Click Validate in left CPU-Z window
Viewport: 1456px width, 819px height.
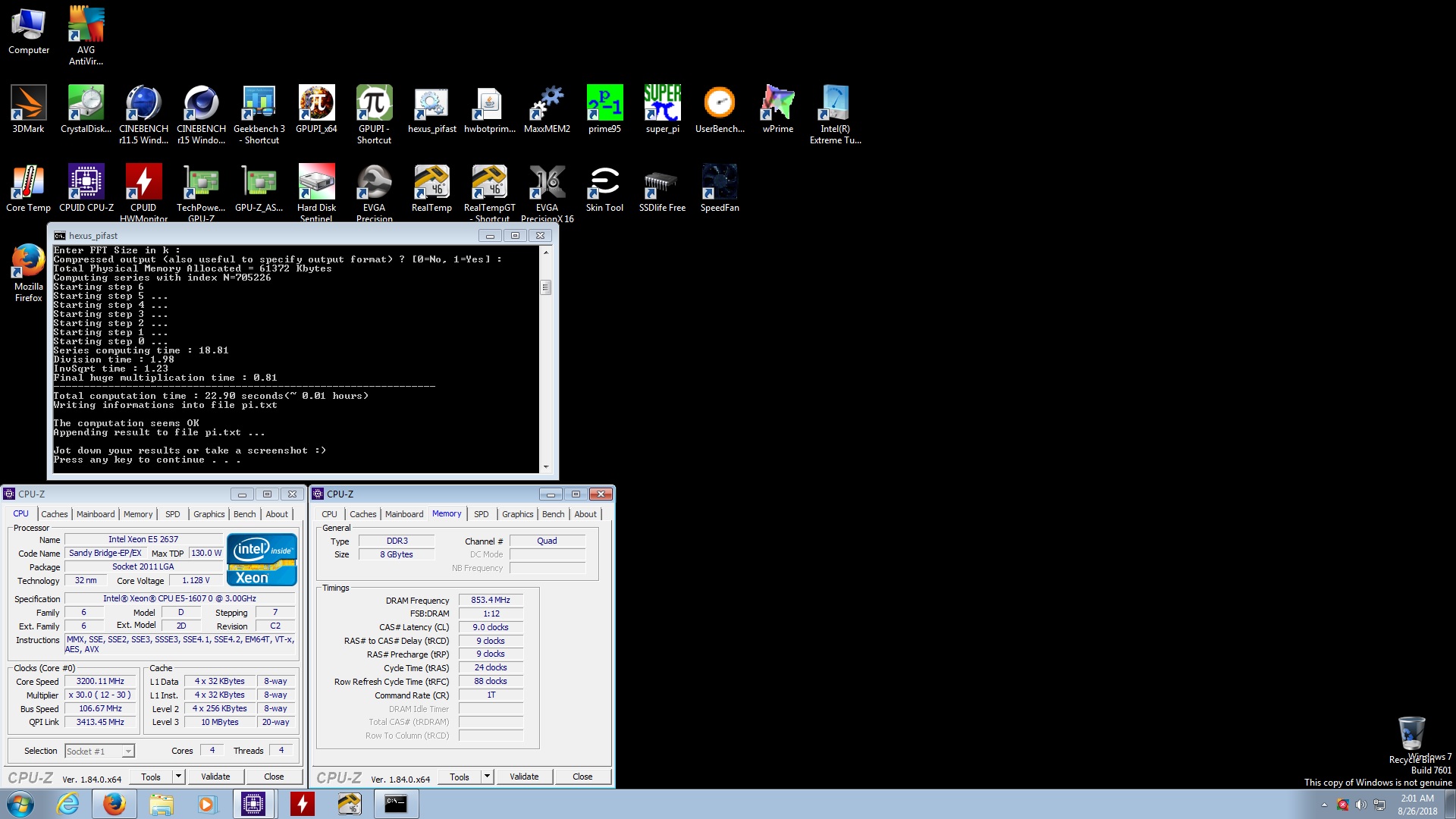(215, 777)
